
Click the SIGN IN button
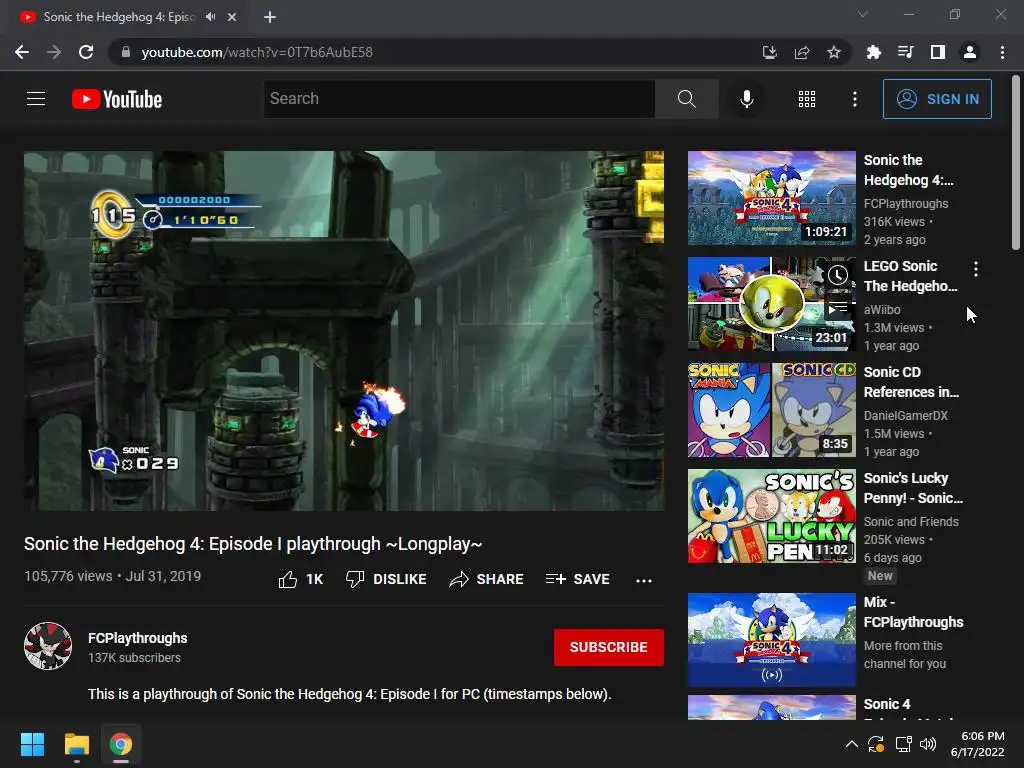(937, 99)
